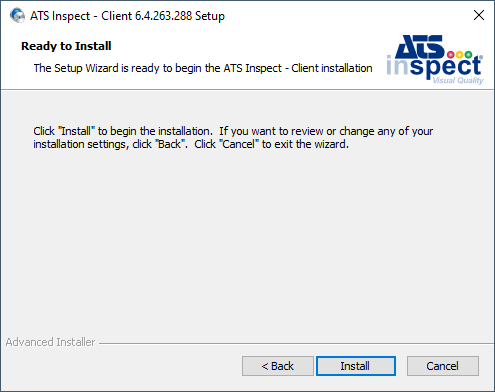Close the ATS Inspect Setup window
495x392 pixels.
click(x=479, y=15)
